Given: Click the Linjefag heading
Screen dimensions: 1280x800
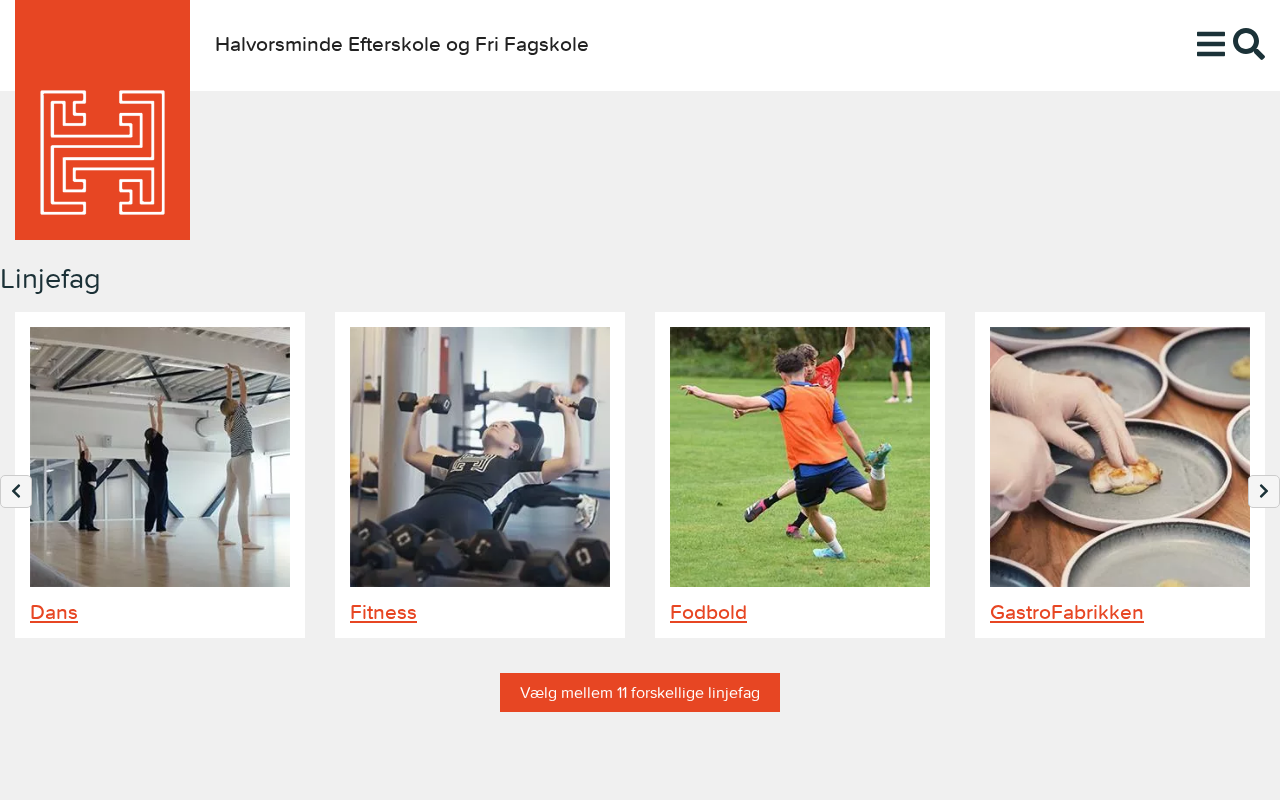Looking at the screenshot, I should (x=50, y=279).
